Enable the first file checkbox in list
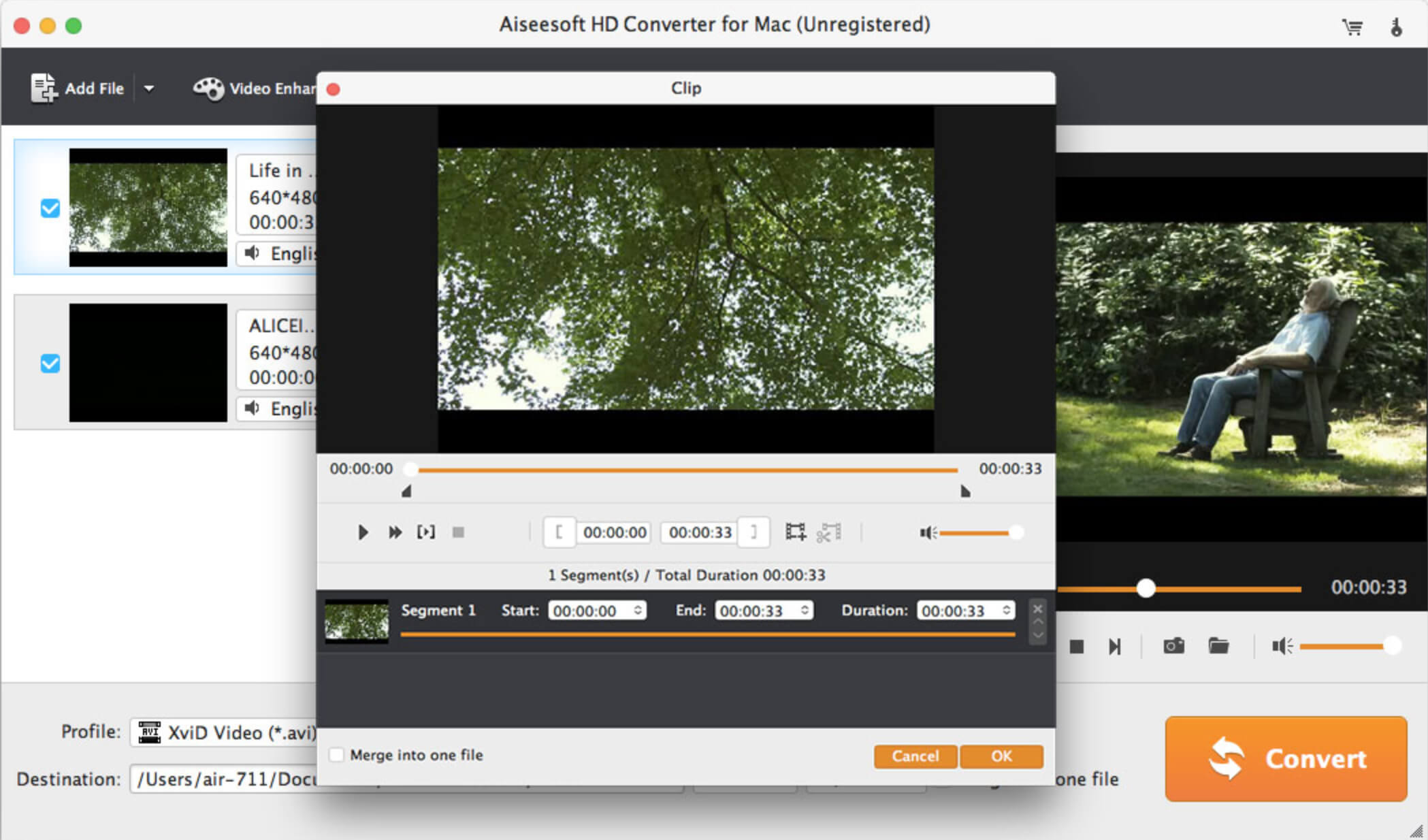Screen dimensions: 1428x840 (x=50, y=208)
